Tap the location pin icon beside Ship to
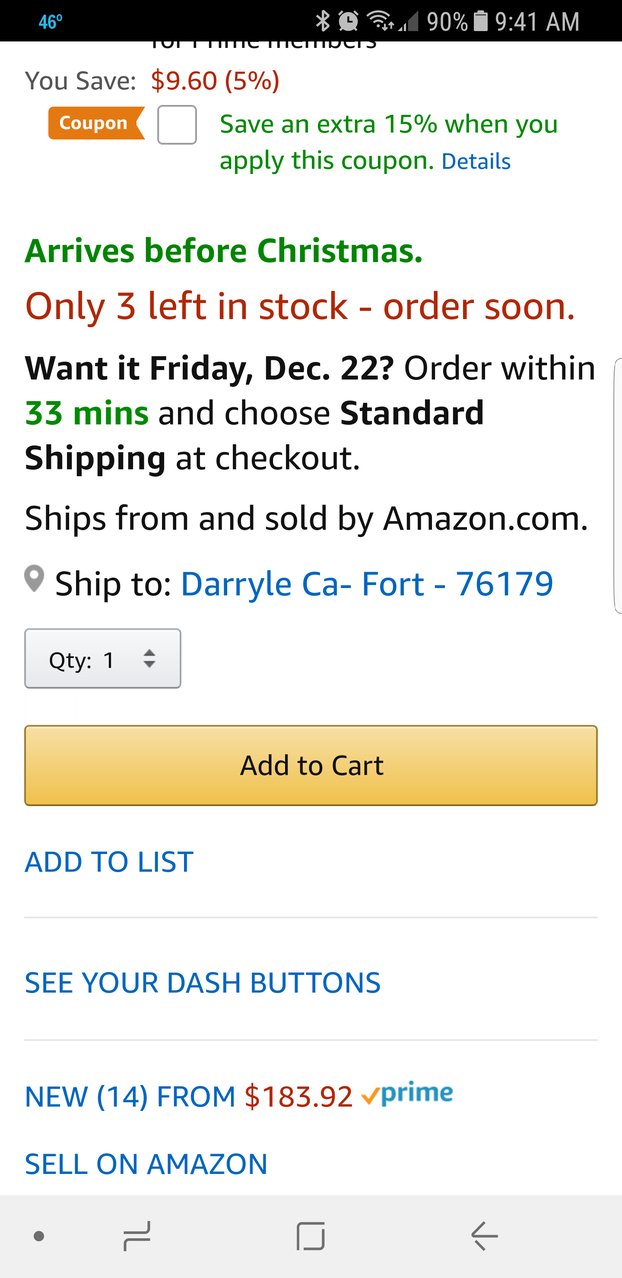This screenshot has width=622, height=1278. pyautogui.click(x=35, y=579)
